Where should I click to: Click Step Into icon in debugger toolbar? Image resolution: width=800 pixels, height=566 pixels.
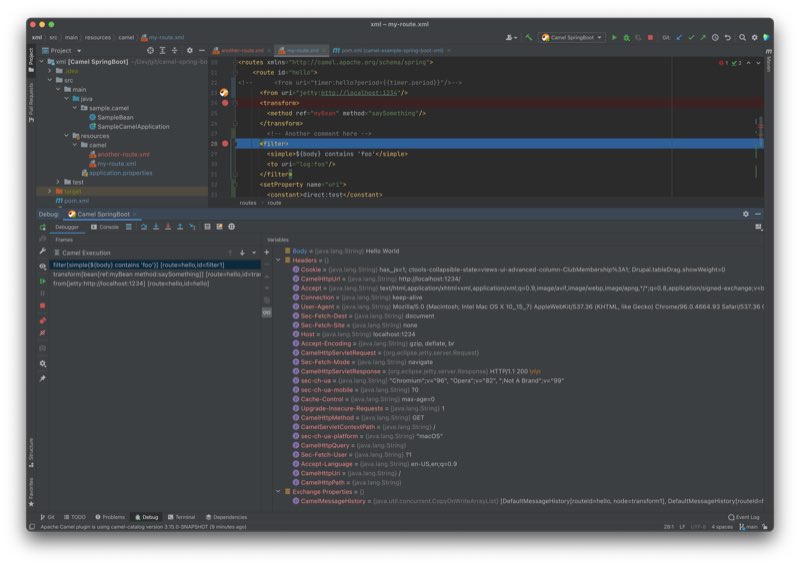[156, 227]
